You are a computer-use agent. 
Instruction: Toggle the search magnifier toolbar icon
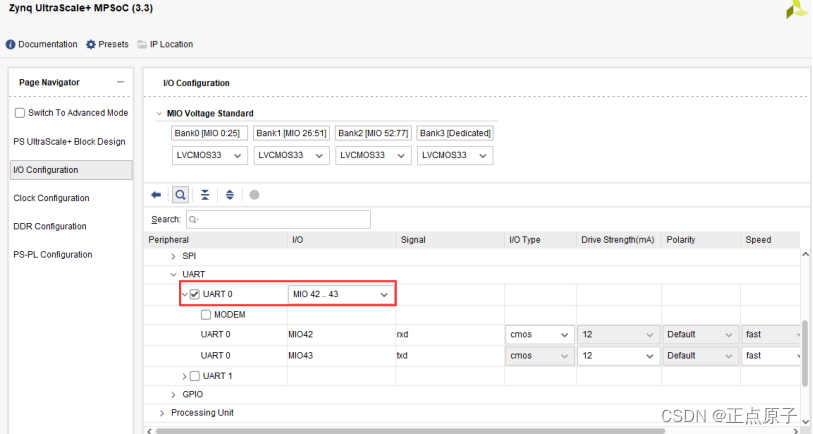click(180, 195)
